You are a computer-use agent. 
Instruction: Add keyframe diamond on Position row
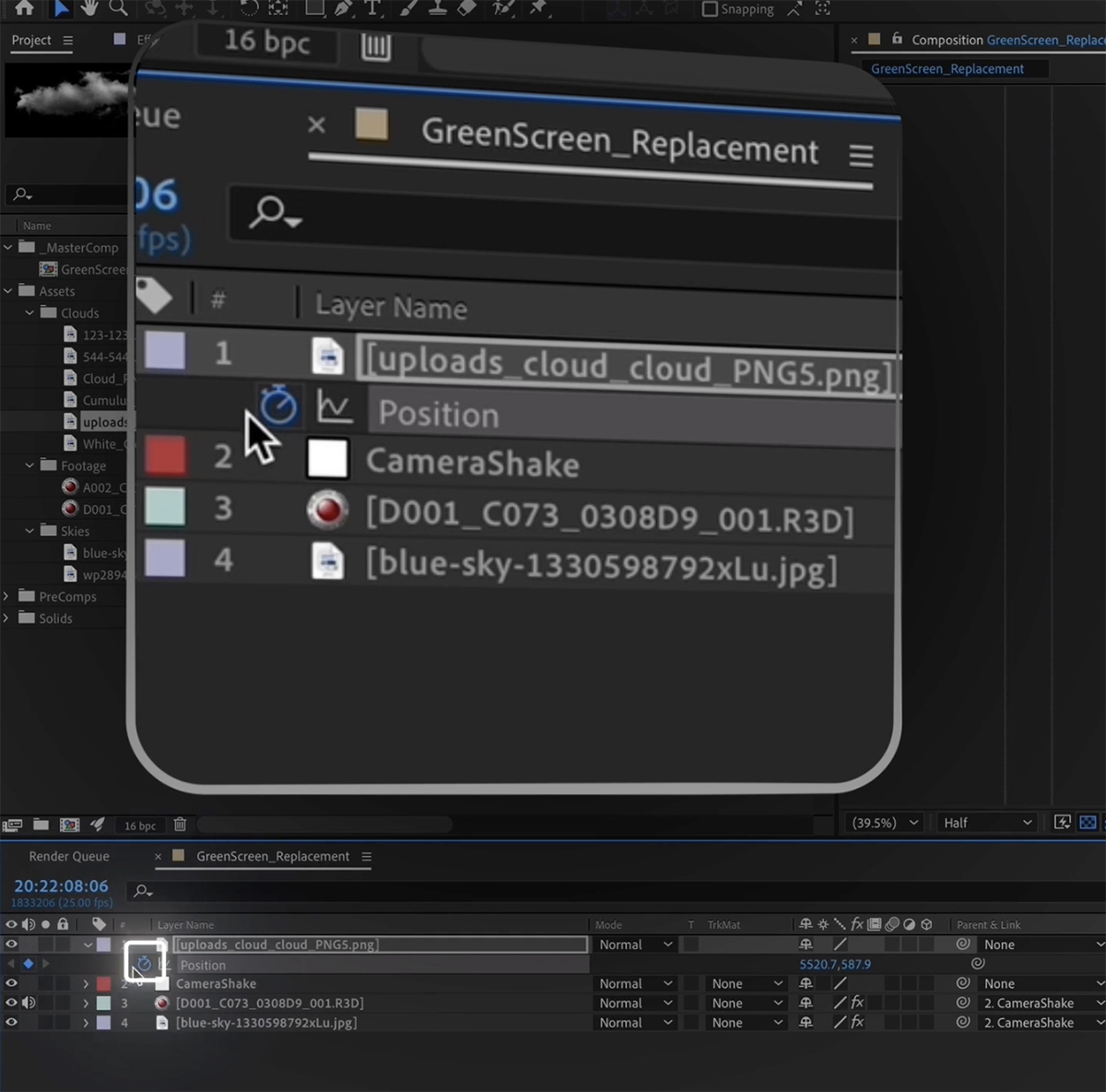pyautogui.click(x=28, y=964)
